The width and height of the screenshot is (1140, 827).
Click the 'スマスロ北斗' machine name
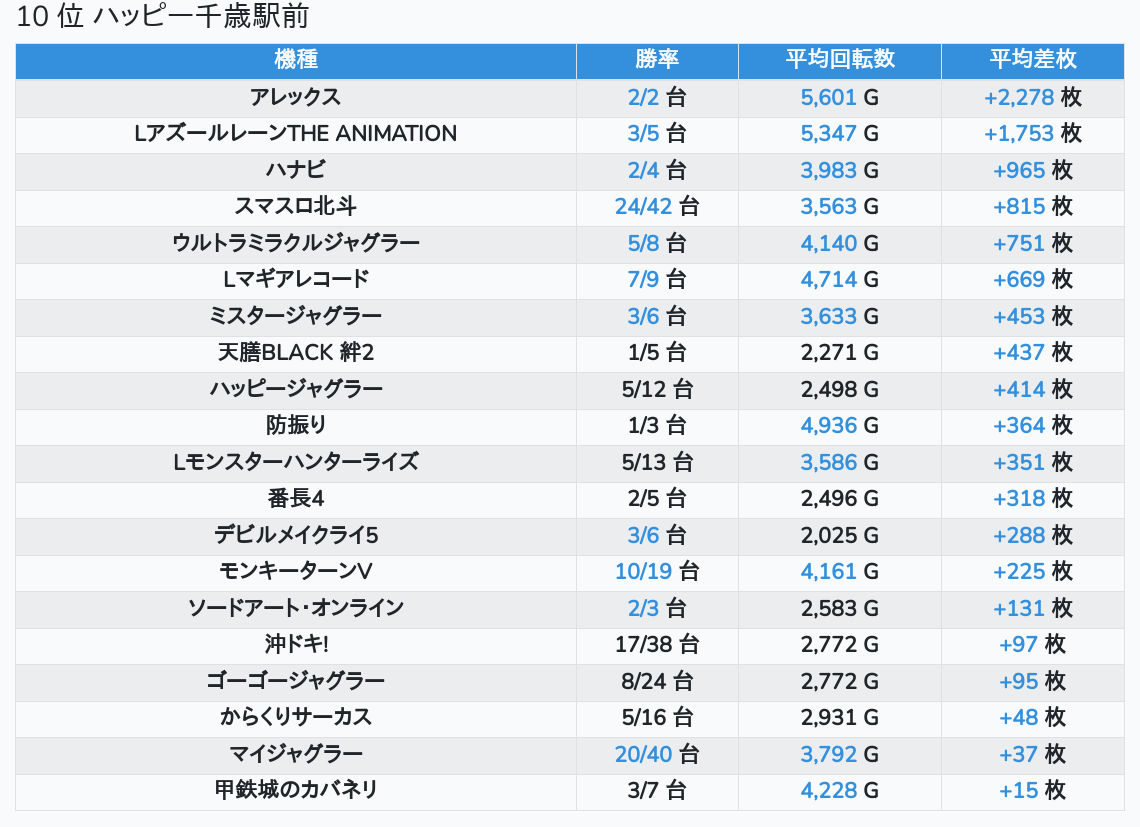(x=296, y=207)
